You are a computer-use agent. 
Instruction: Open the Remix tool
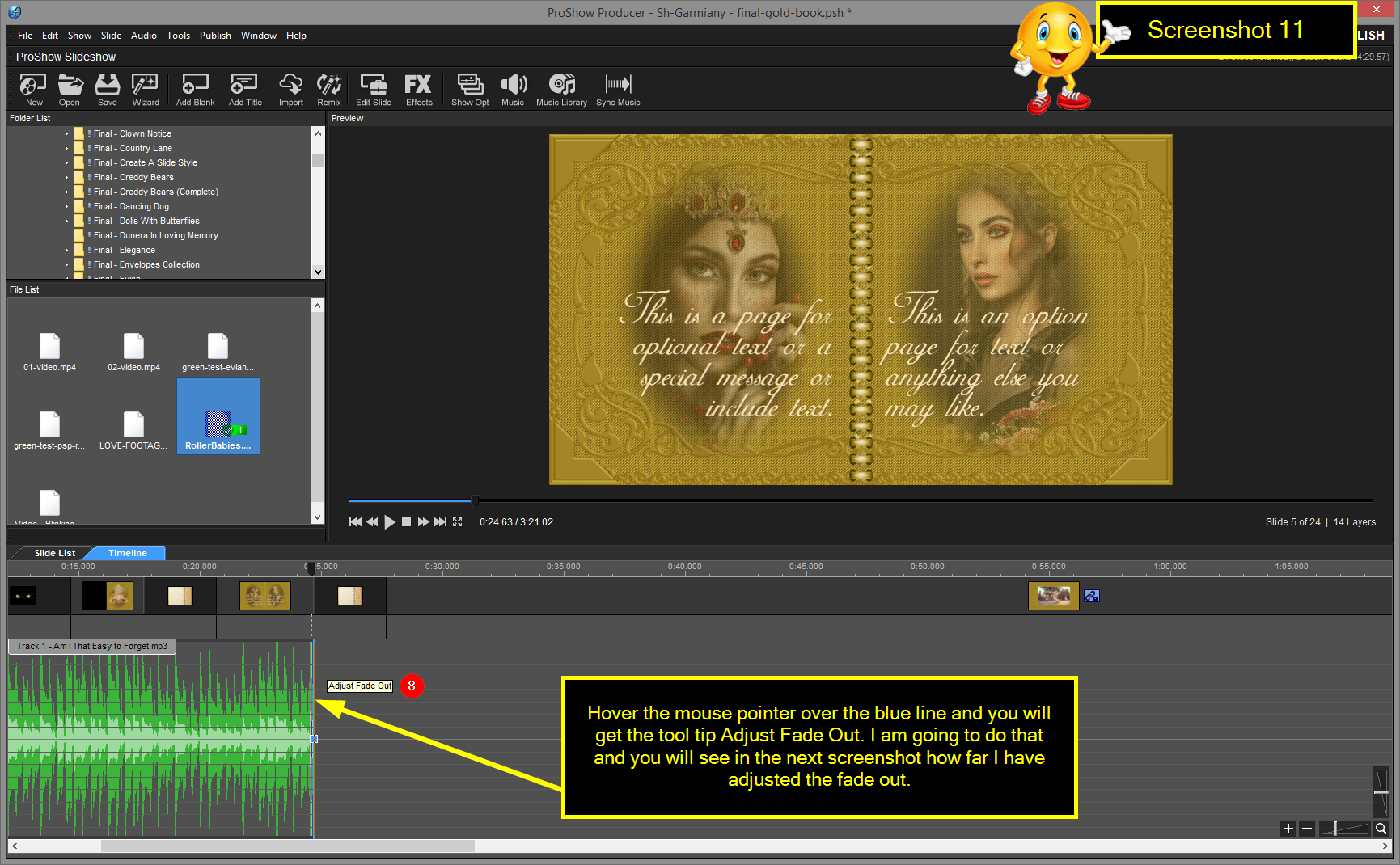[329, 89]
